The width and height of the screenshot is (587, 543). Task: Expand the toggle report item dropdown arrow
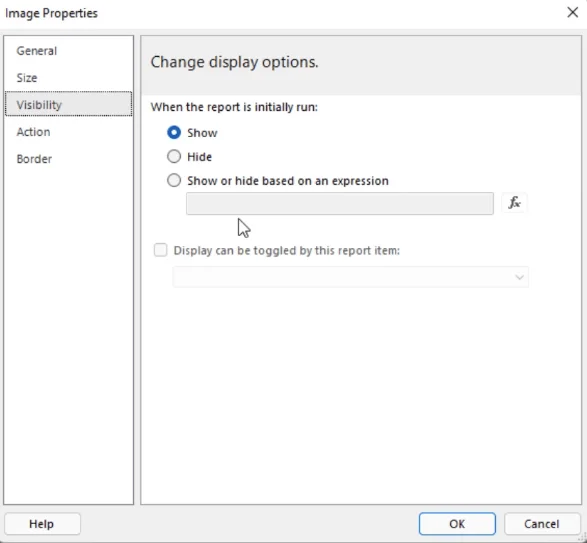pyautogui.click(x=519, y=277)
